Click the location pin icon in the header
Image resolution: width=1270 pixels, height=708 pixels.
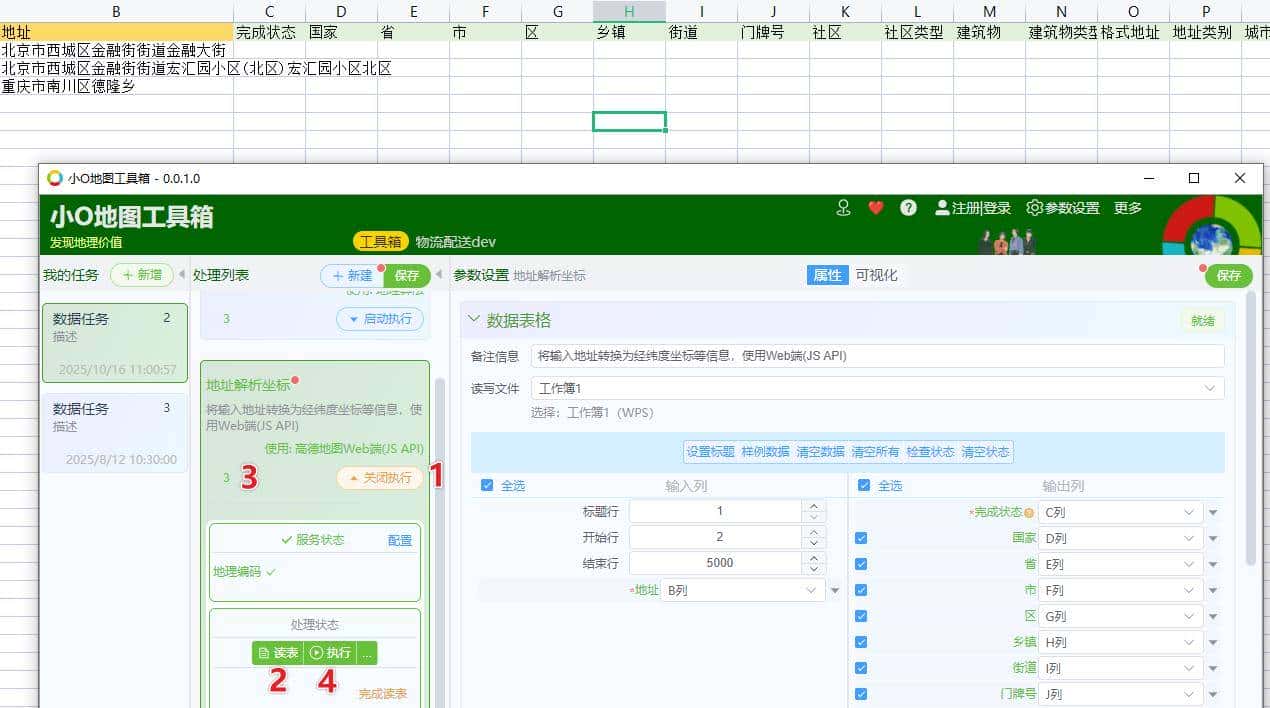(x=843, y=208)
